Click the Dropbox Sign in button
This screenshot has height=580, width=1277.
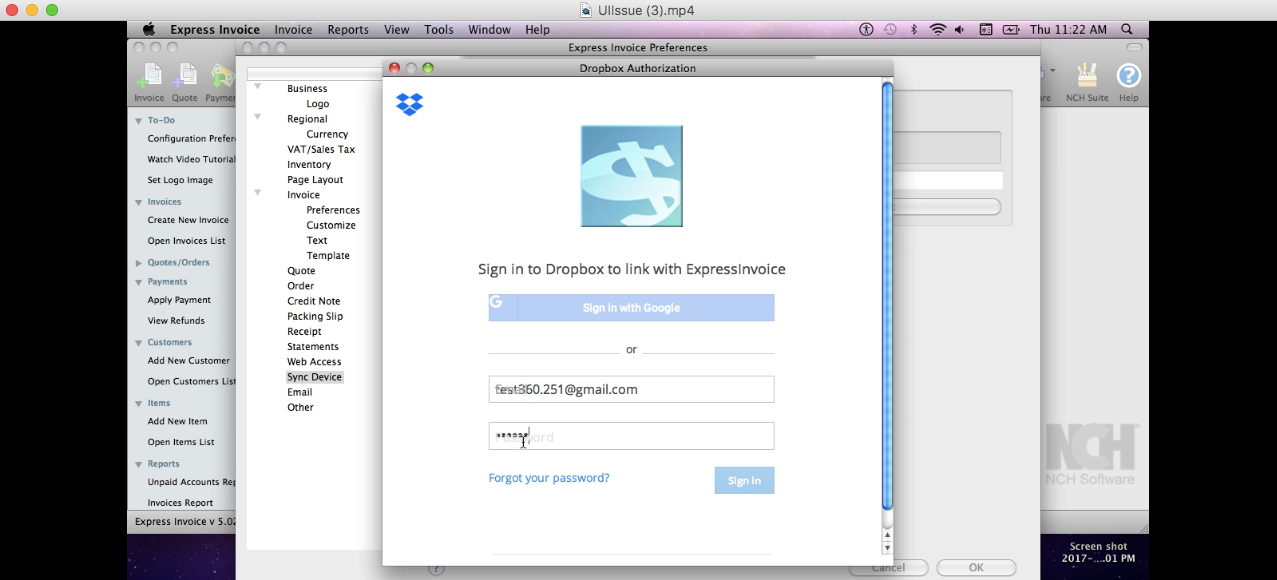tap(744, 480)
